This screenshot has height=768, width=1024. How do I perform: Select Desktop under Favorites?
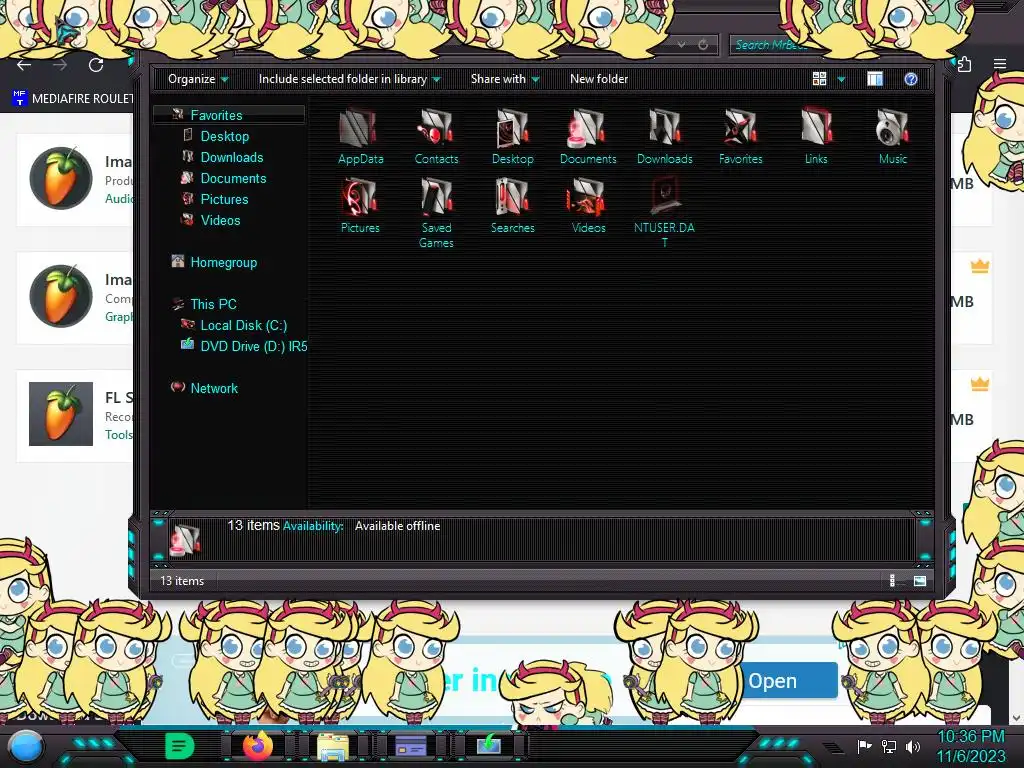(224, 136)
